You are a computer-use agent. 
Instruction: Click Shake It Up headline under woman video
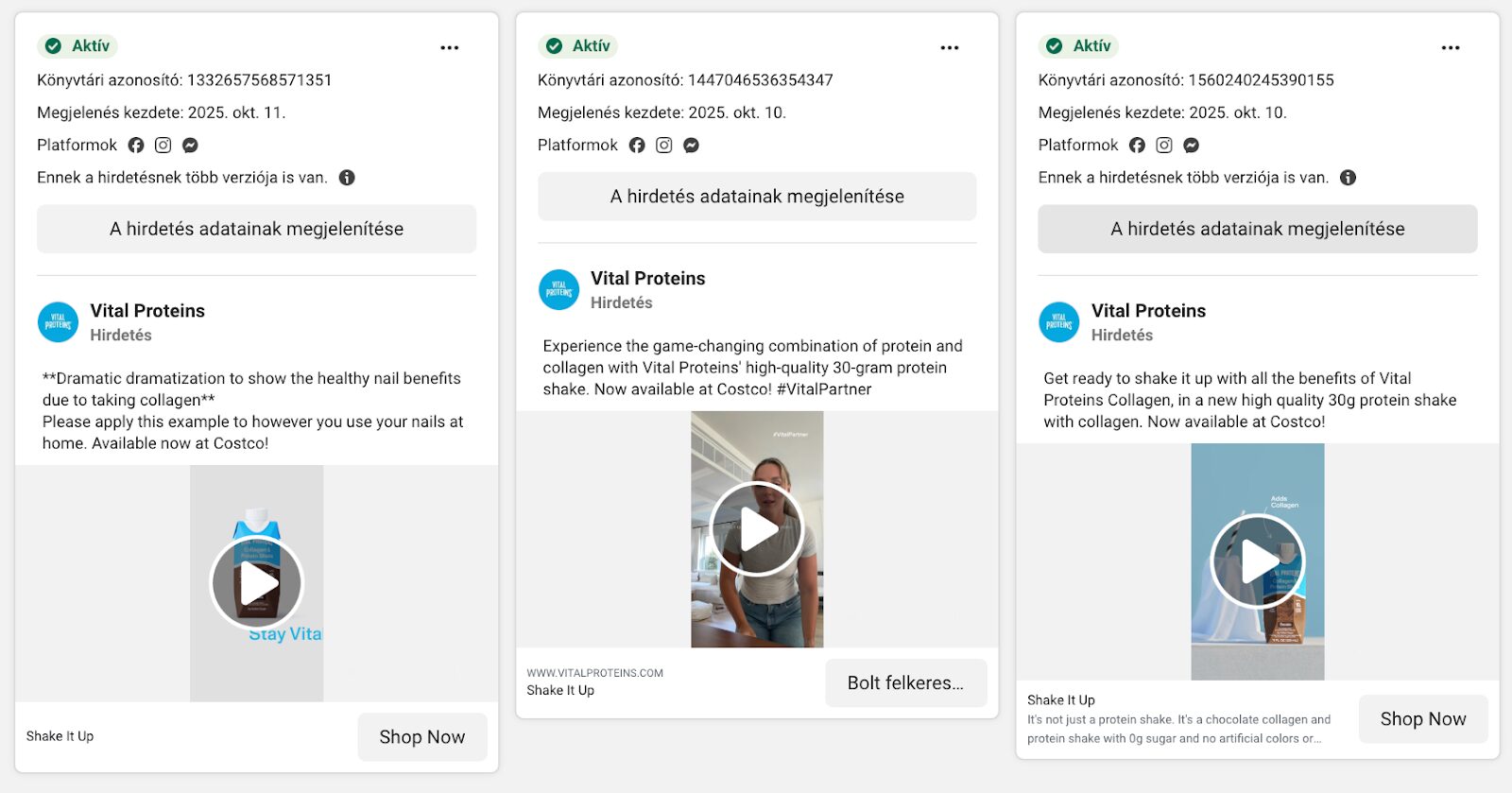point(560,691)
